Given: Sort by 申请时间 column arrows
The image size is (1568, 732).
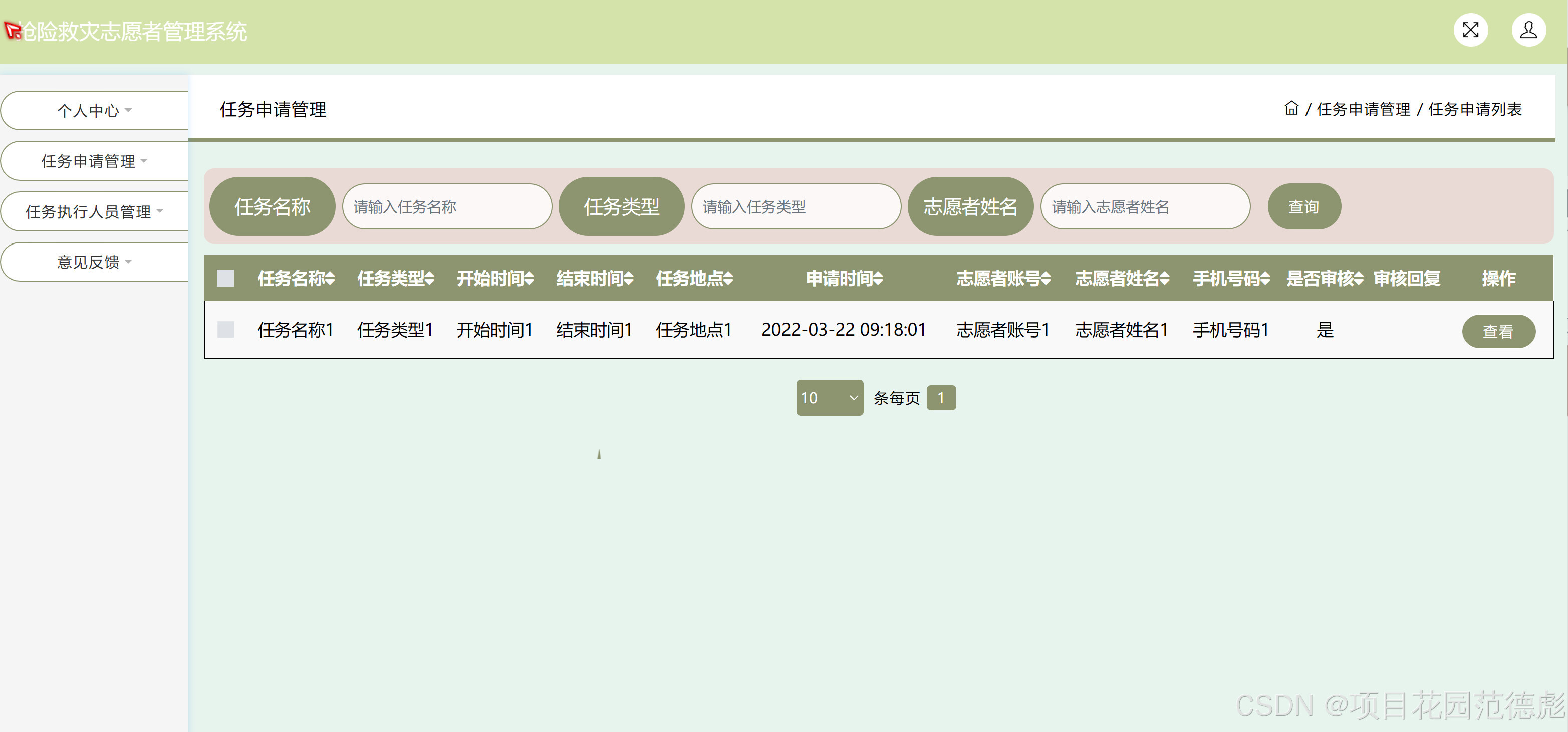Looking at the screenshot, I should coord(878,278).
